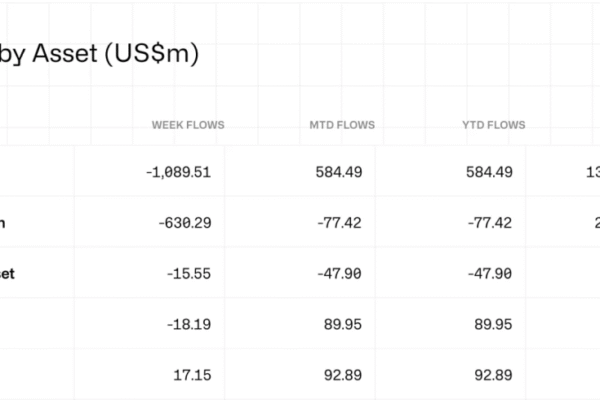Select 92.89 in the YTD FLOWS column
This screenshot has height=400, width=600.
(x=493, y=373)
